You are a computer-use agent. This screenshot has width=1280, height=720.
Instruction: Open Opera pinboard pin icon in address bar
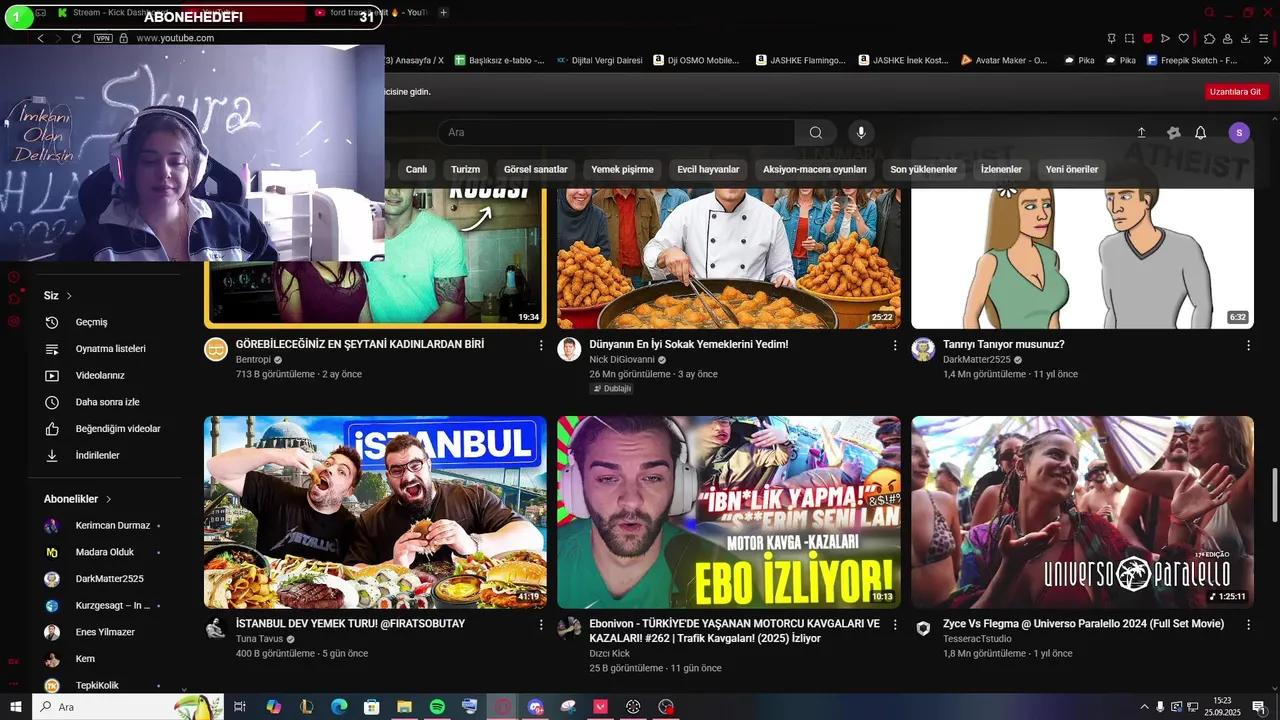(x=1112, y=38)
